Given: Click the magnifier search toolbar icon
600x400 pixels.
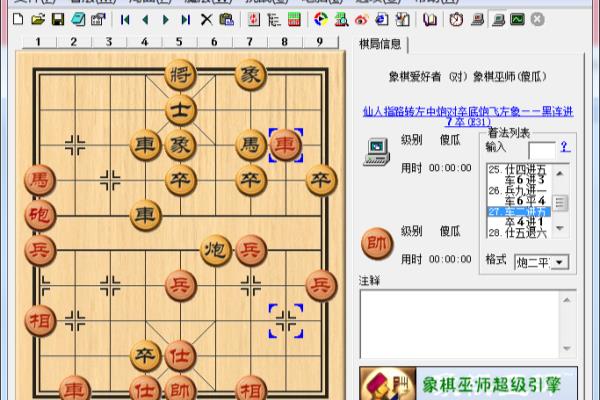Looking at the screenshot, I should [341, 19].
